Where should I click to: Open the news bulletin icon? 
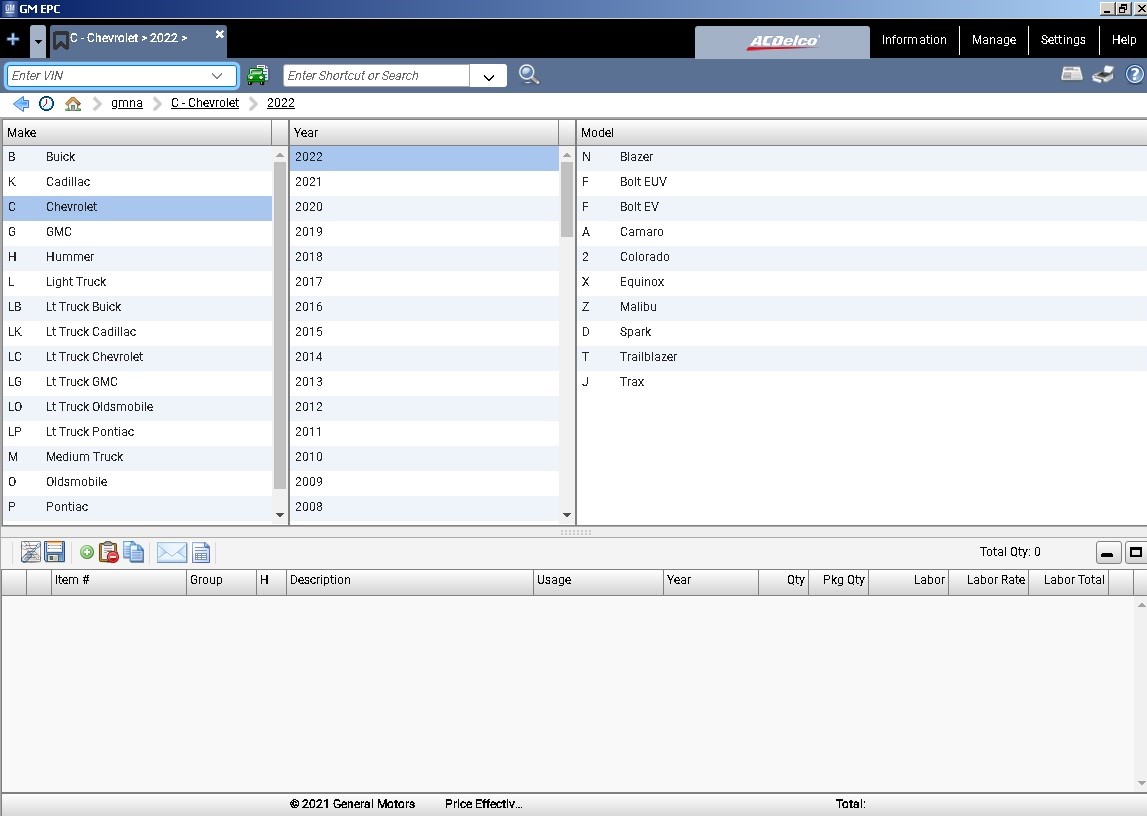(1072, 74)
